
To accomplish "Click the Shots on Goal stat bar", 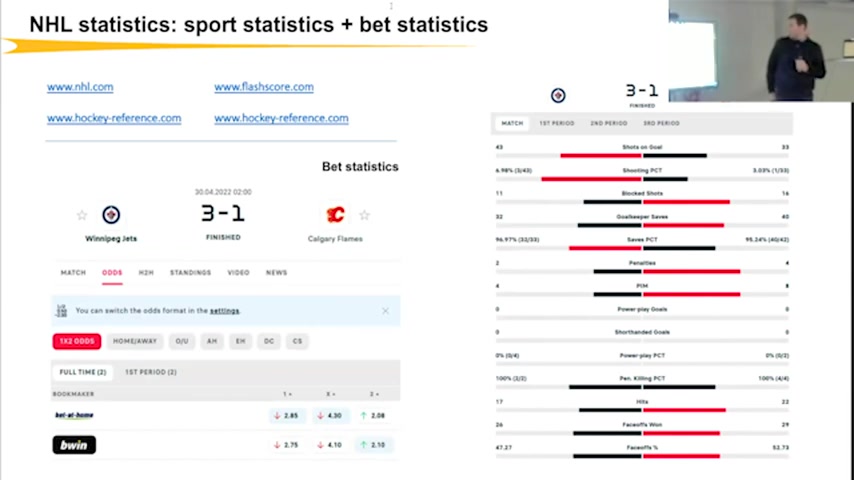I will click(642, 156).
